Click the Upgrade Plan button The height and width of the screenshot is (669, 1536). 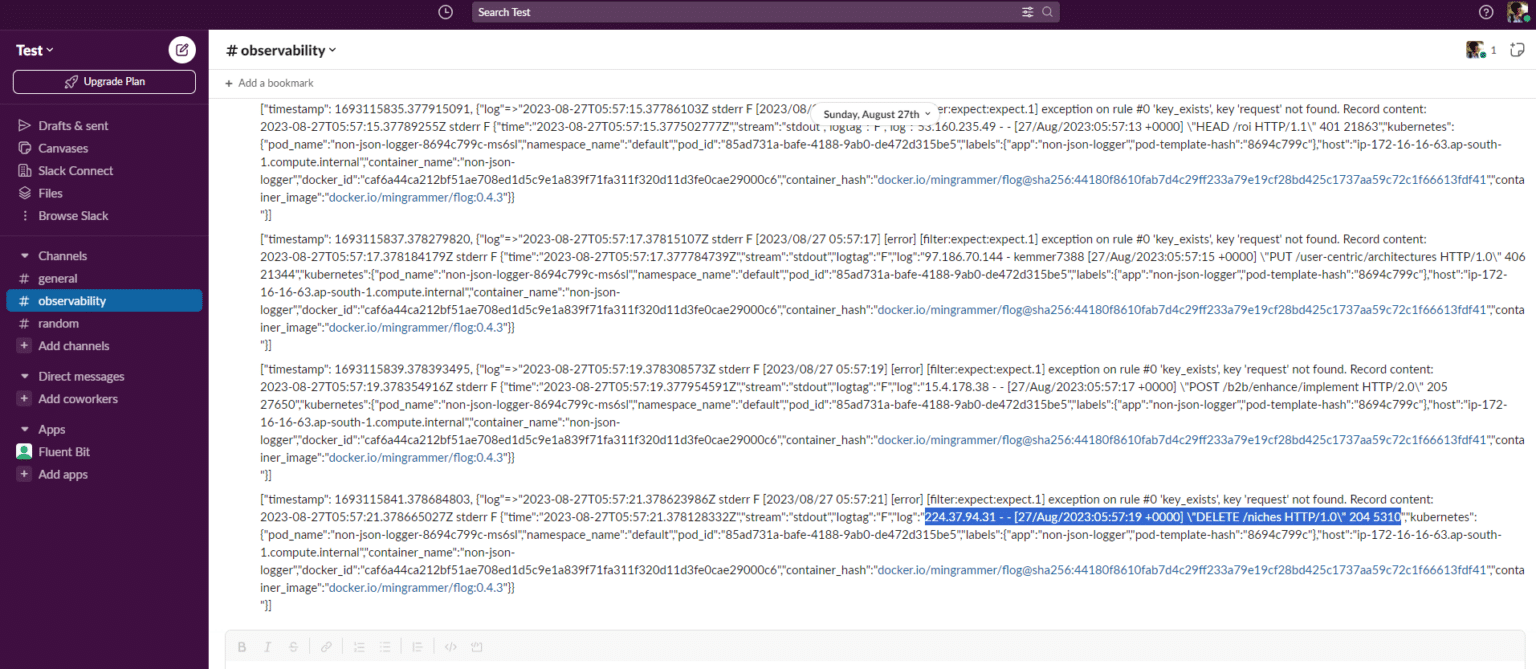click(103, 82)
